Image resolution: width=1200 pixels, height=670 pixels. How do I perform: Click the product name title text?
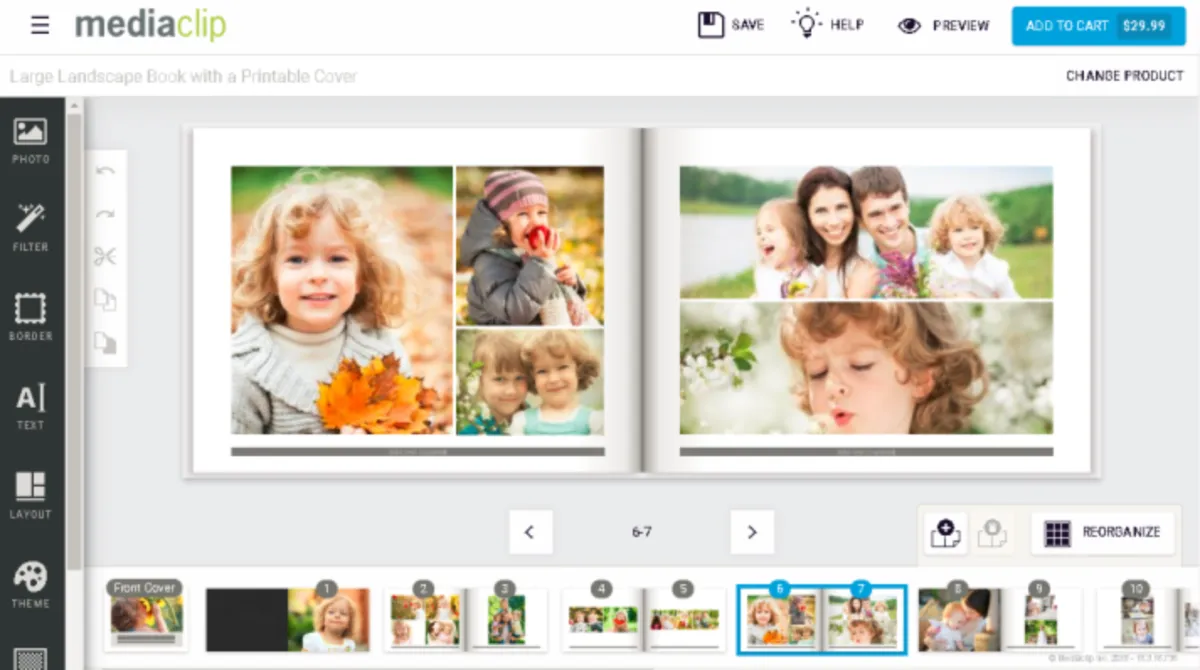point(183,76)
